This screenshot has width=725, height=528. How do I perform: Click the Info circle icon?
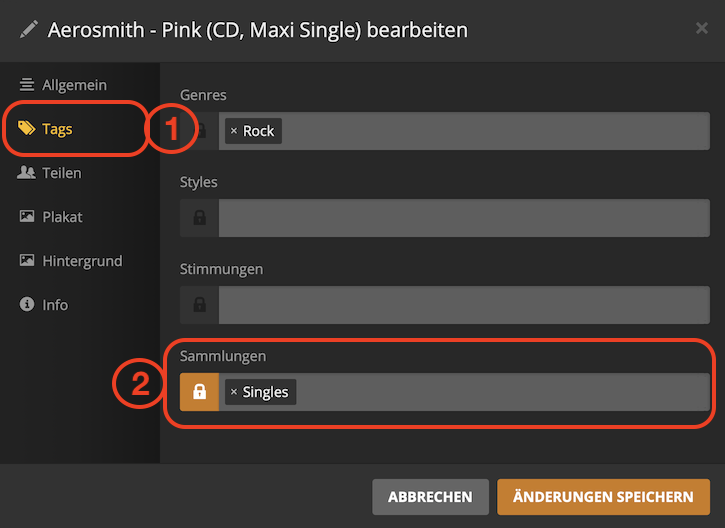point(27,305)
